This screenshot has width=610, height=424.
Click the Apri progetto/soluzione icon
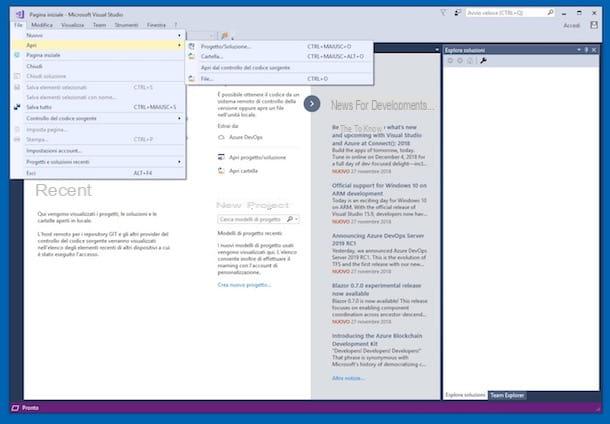coord(221,157)
